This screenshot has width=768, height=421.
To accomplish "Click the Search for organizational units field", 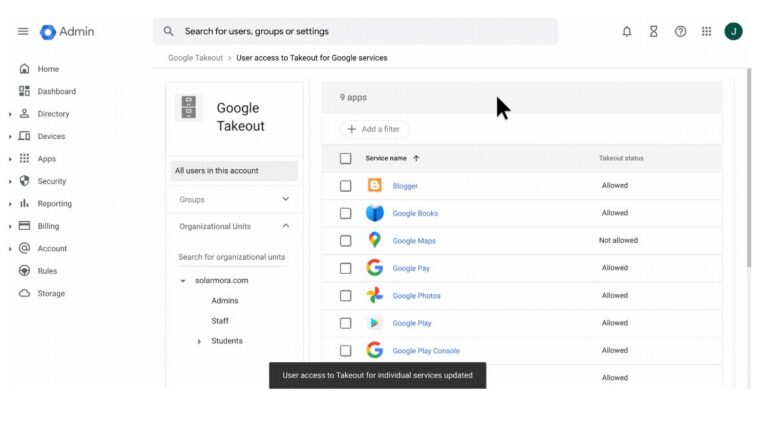I will (x=232, y=257).
